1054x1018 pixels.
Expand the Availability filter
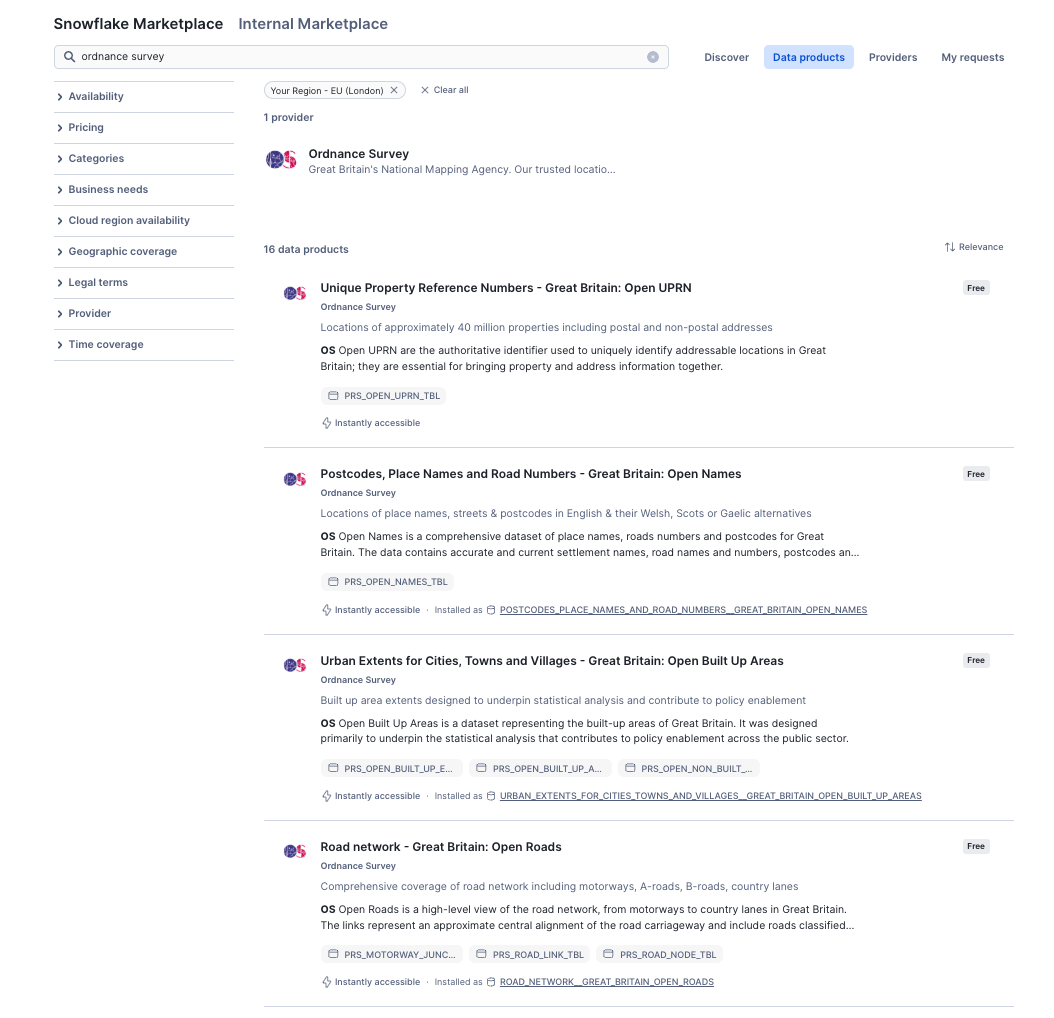point(144,96)
